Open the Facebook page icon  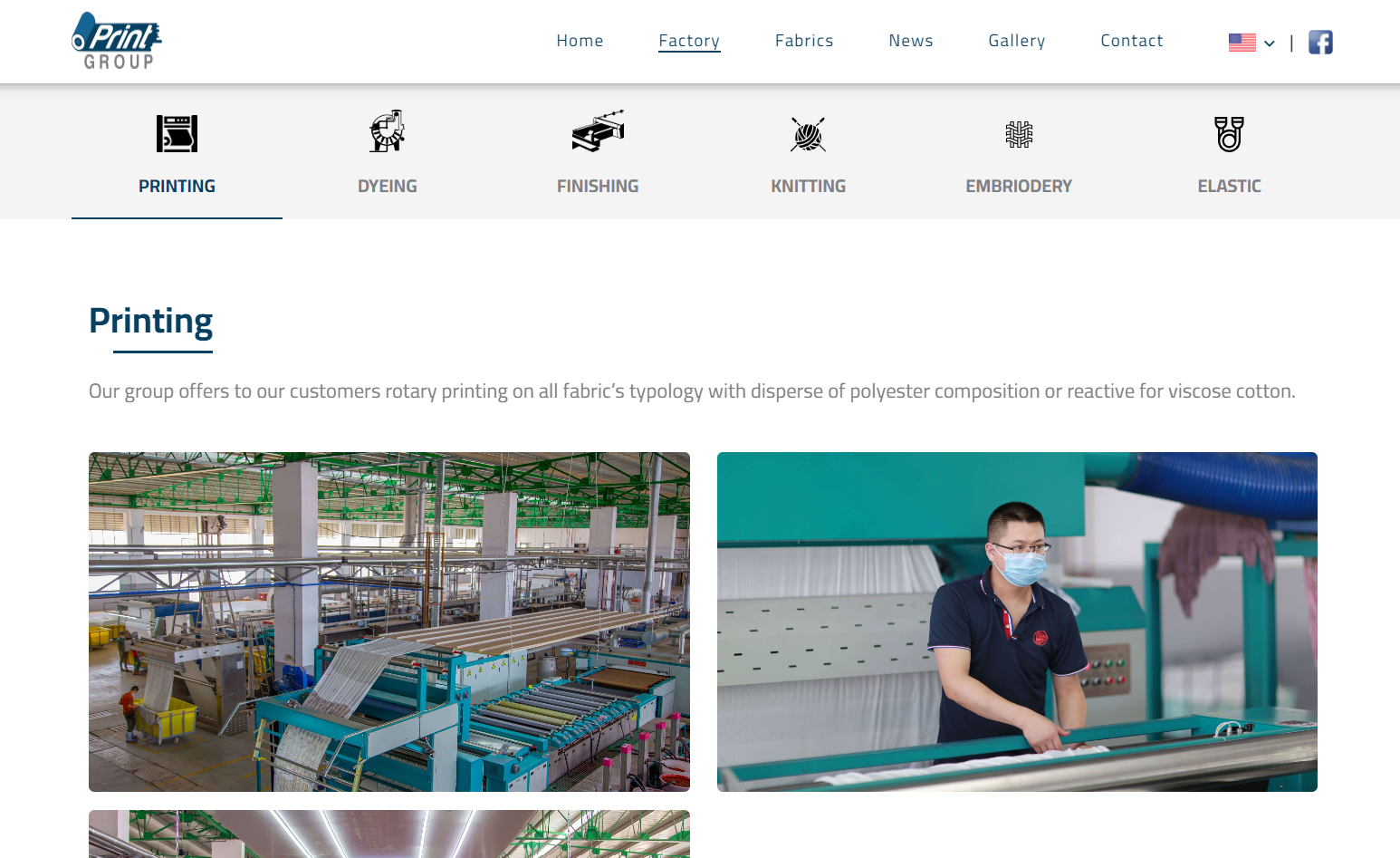pos(1320,43)
